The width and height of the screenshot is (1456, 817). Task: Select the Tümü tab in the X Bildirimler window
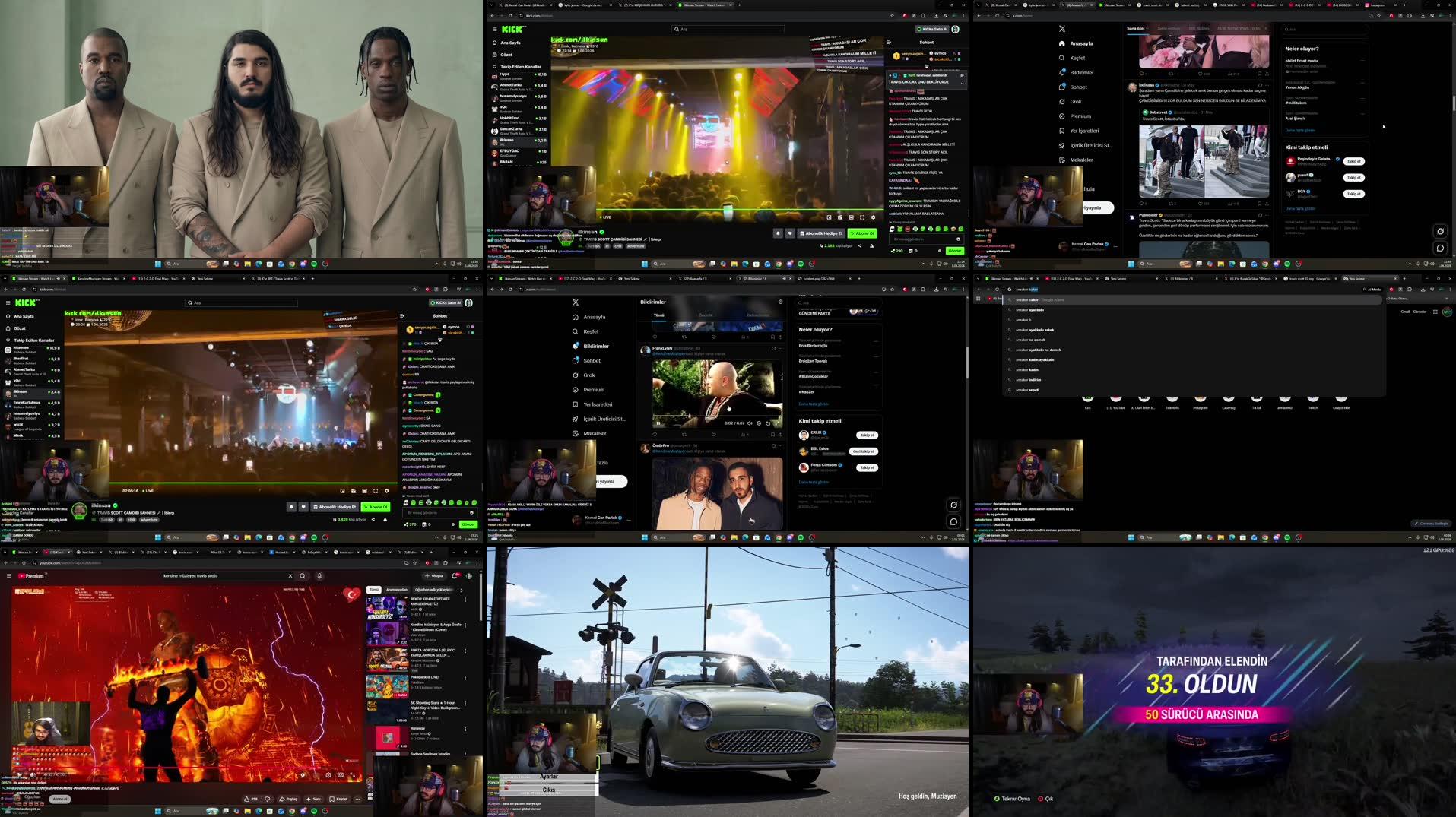(659, 315)
